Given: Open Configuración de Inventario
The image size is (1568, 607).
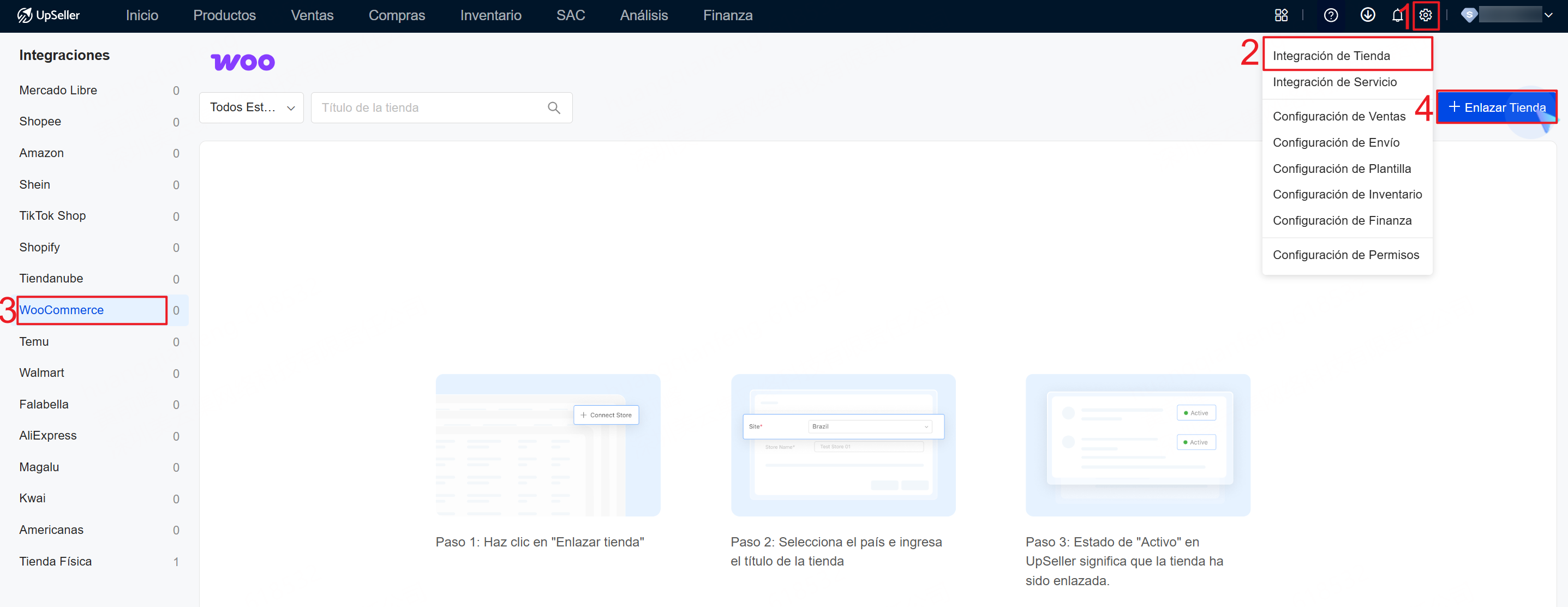Looking at the screenshot, I should tap(1347, 194).
